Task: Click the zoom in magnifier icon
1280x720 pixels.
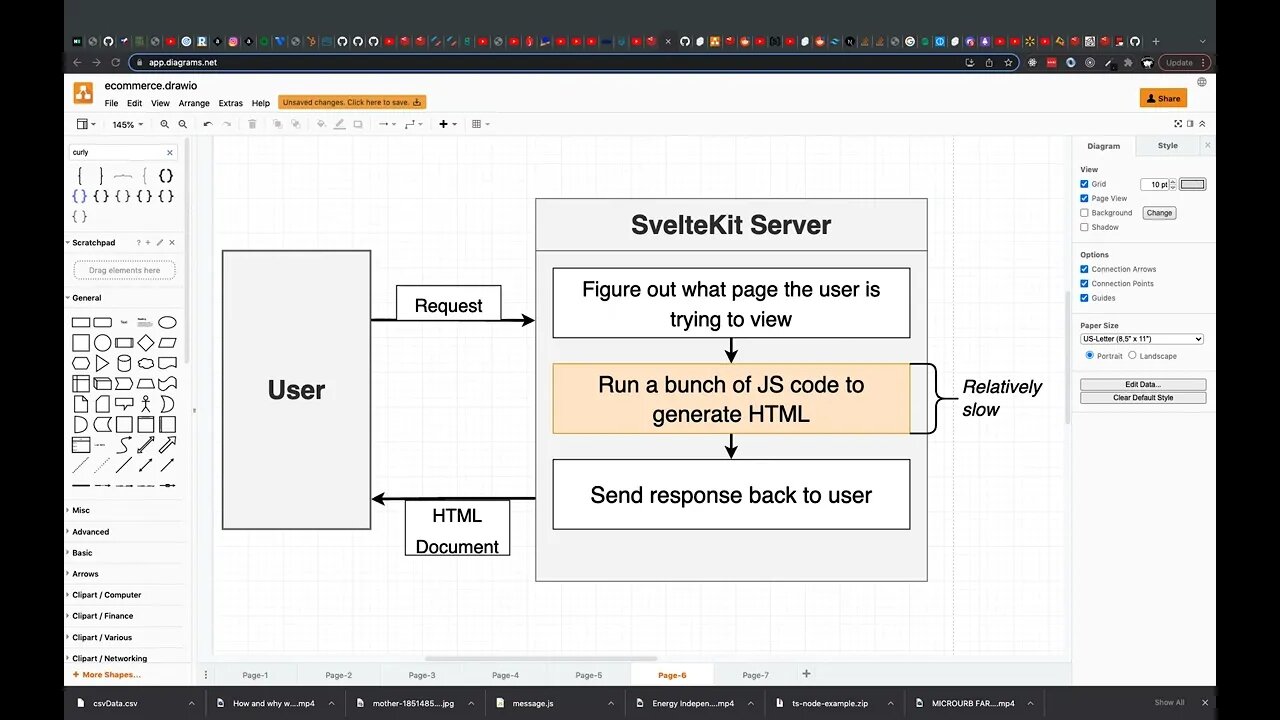Action: tap(165, 124)
